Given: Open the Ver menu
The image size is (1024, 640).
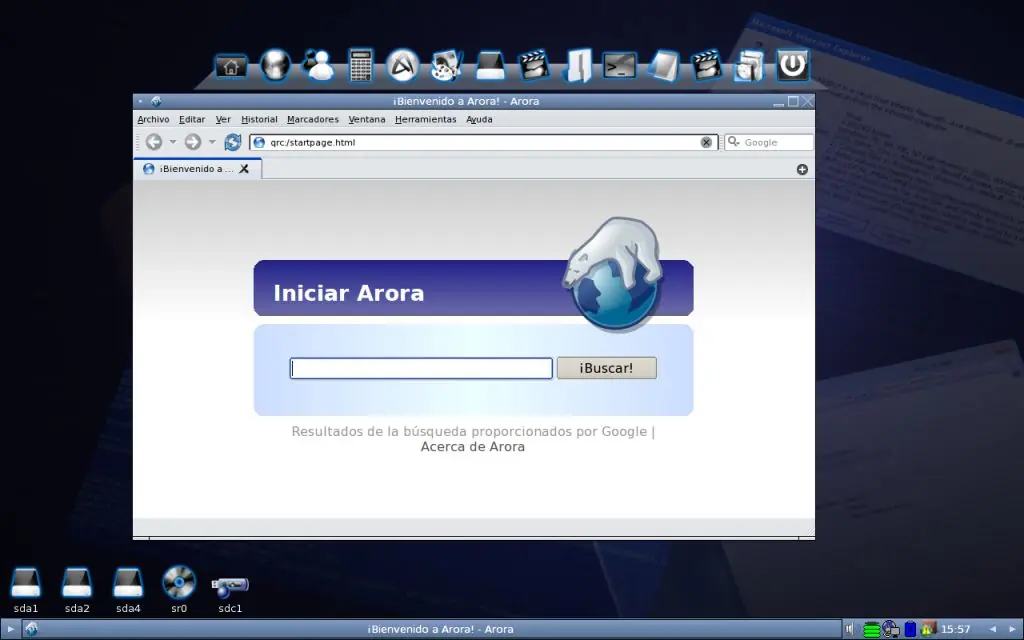Looking at the screenshot, I should 223,120.
